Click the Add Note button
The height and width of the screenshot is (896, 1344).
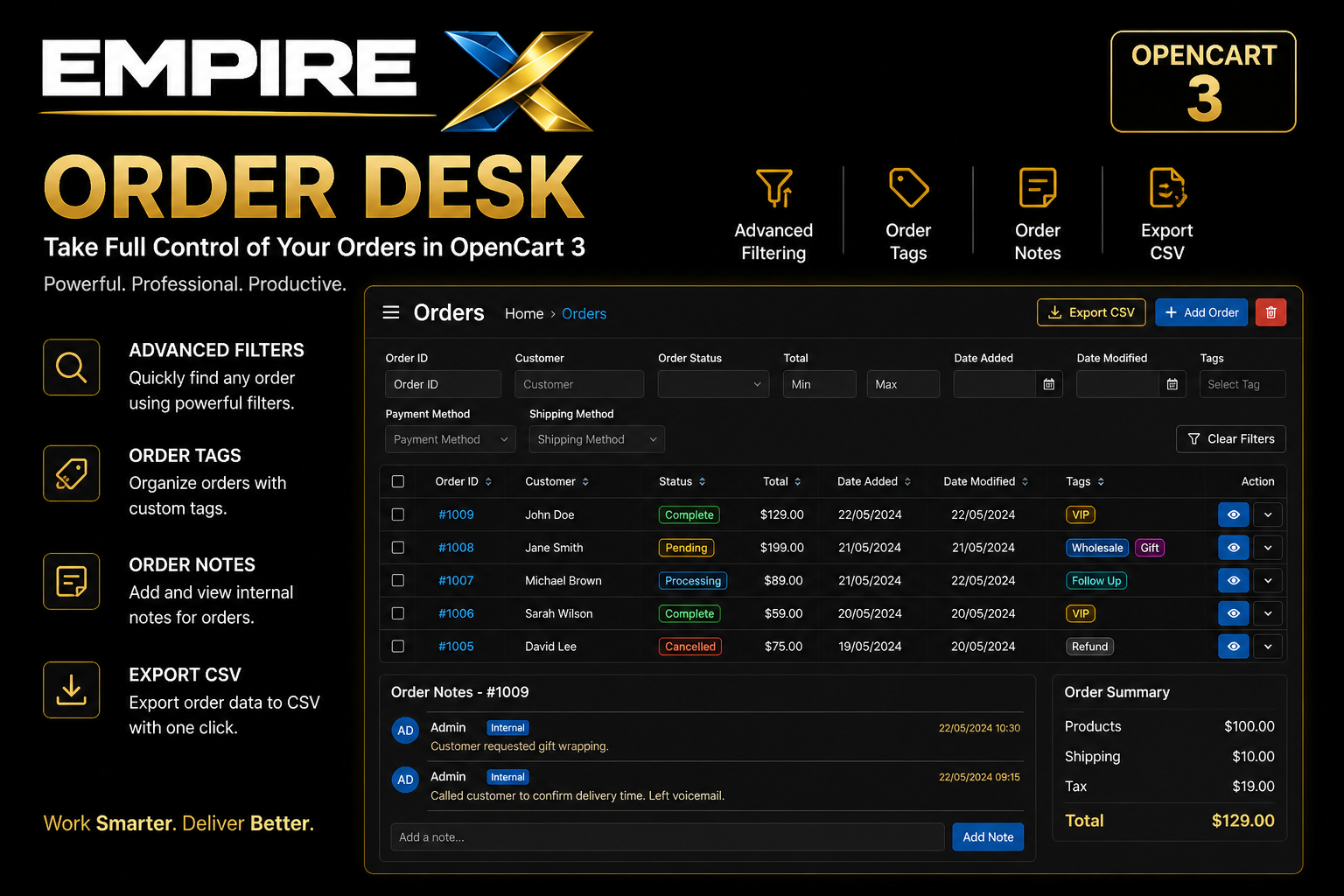tap(988, 837)
